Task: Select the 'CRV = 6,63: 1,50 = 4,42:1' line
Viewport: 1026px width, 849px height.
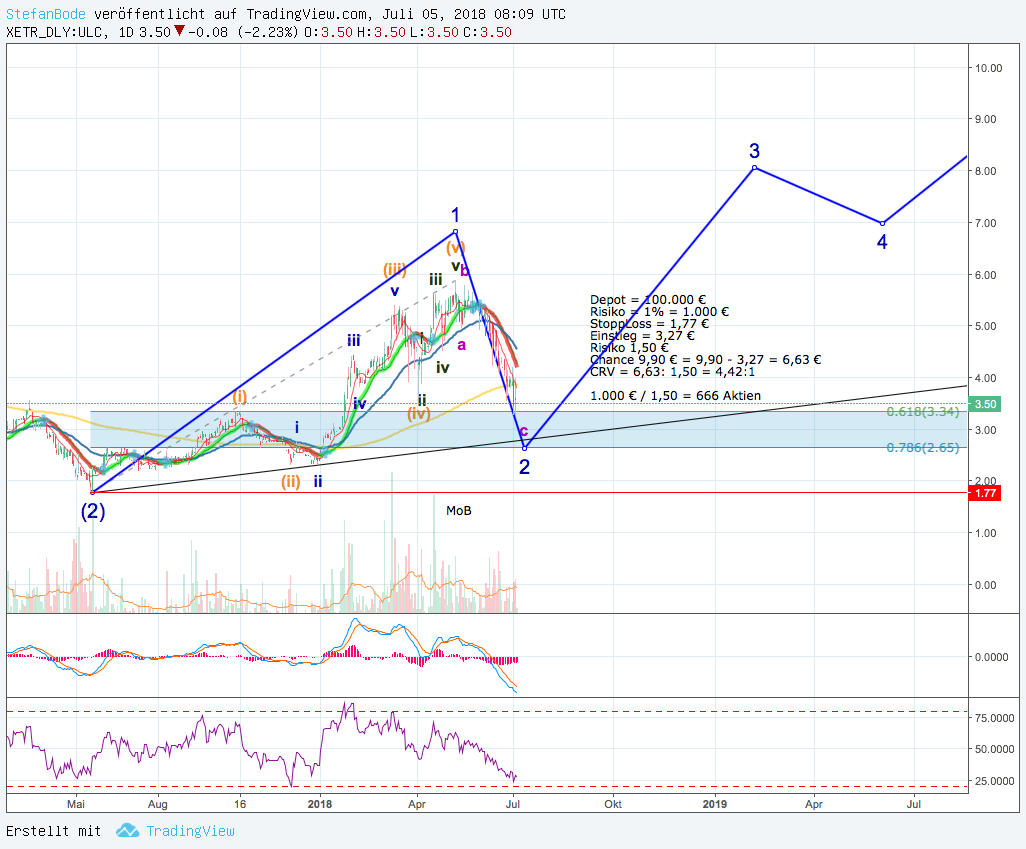Action: (x=672, y=372)
